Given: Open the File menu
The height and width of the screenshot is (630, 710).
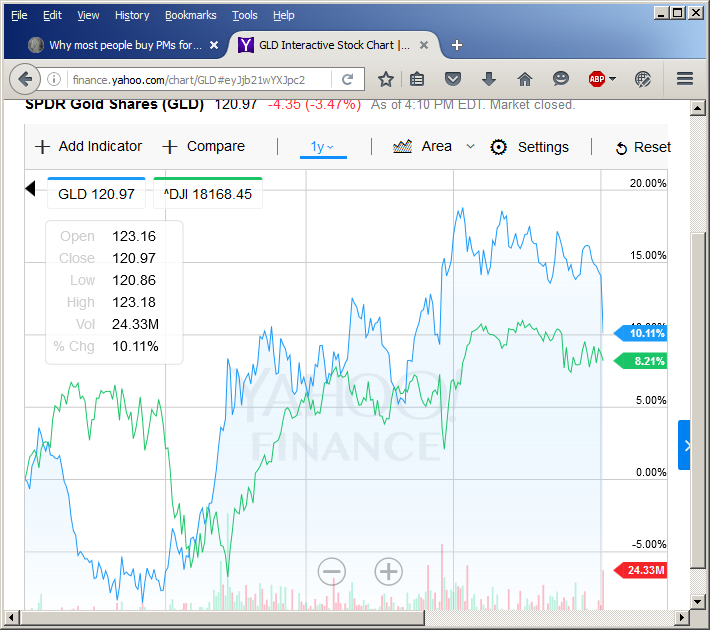Looking at the screenshot, I should 19,15.
